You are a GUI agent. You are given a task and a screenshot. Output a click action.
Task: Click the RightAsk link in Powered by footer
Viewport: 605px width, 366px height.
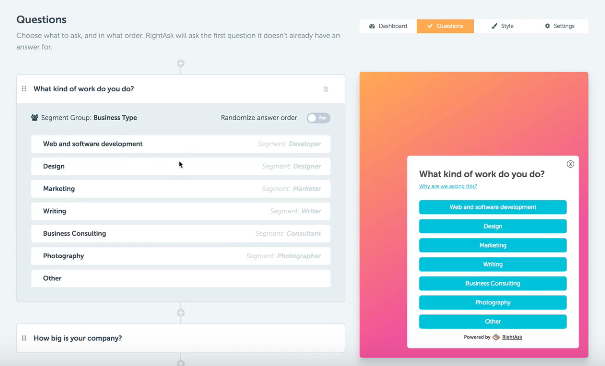point(512,337)
